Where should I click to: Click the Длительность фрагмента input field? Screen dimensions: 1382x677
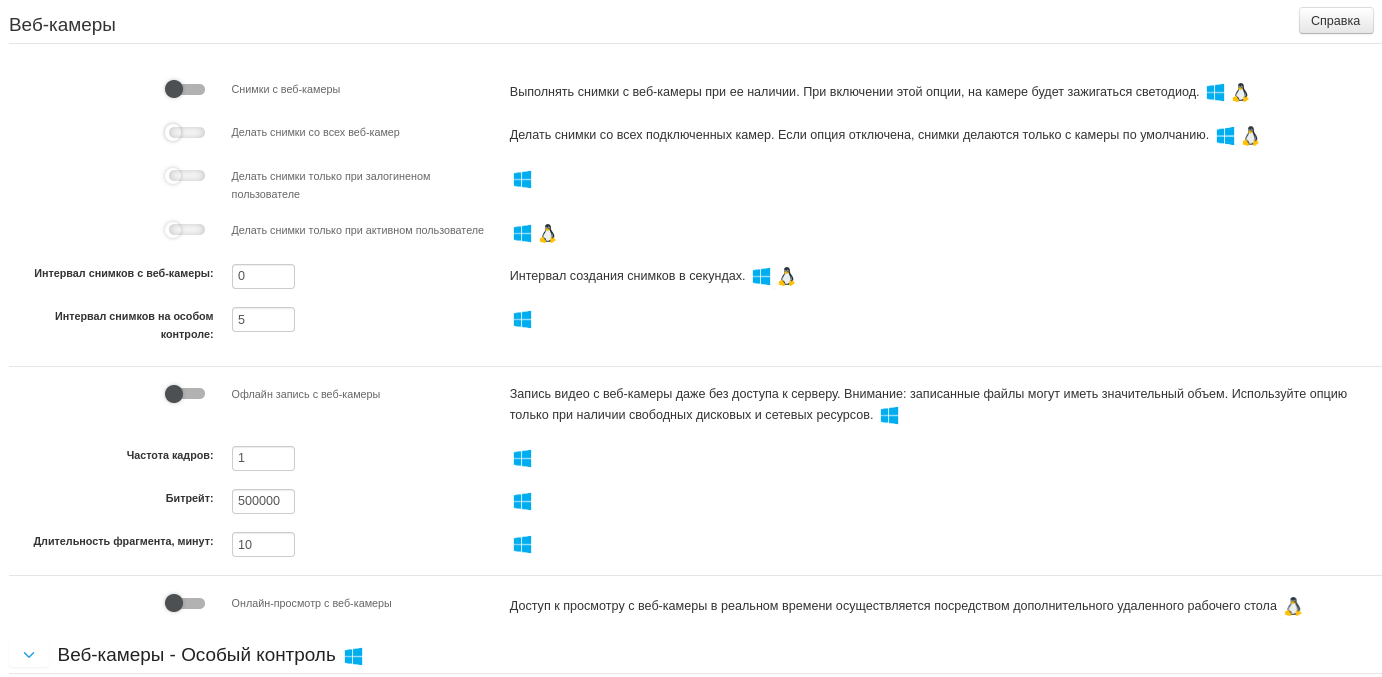263,544
